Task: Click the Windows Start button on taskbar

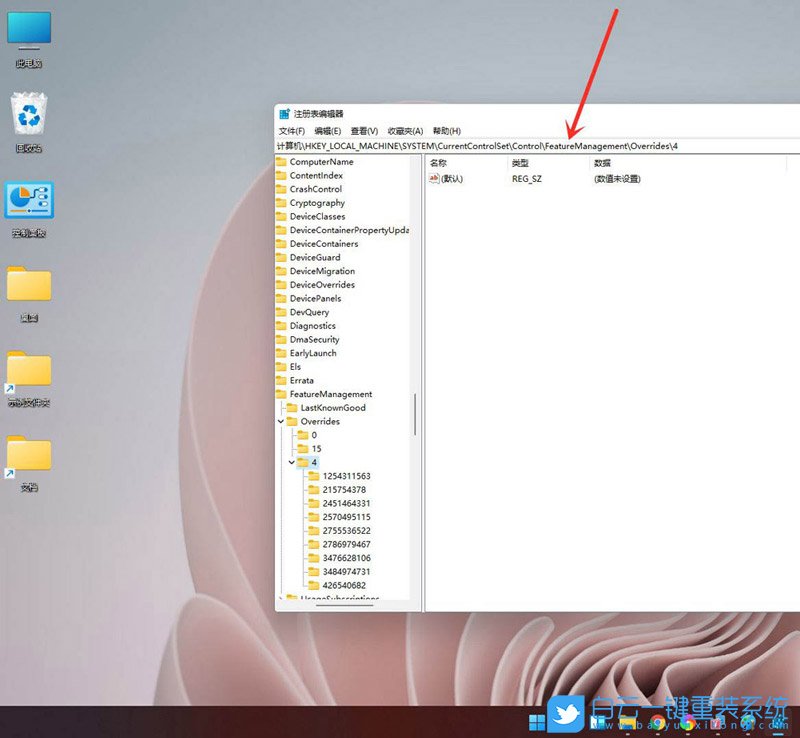Action: [x=537, y=721]
